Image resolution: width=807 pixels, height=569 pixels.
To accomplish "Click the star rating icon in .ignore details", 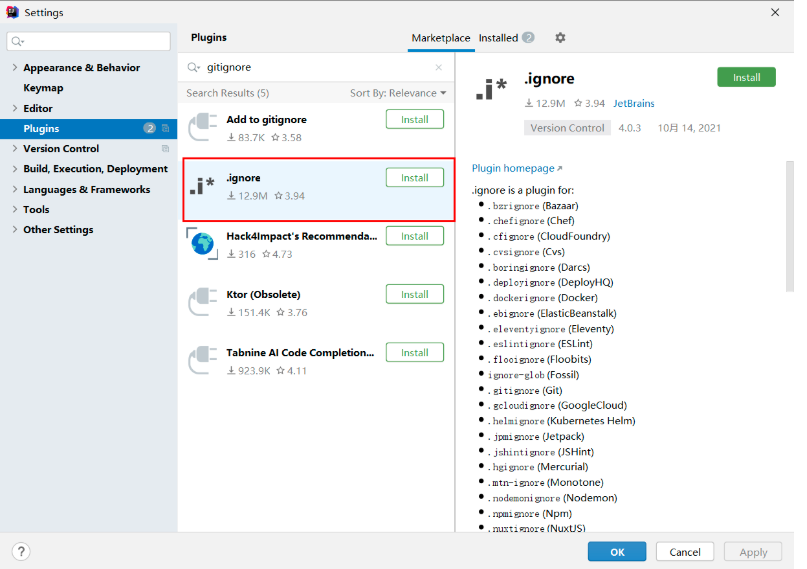I will (578, 103).
